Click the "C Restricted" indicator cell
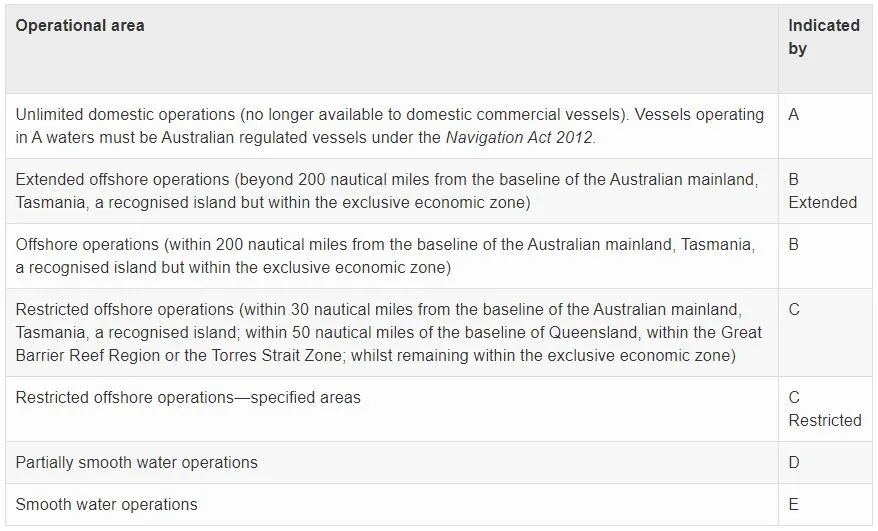The image size is (878, 531). coord(824,409)
